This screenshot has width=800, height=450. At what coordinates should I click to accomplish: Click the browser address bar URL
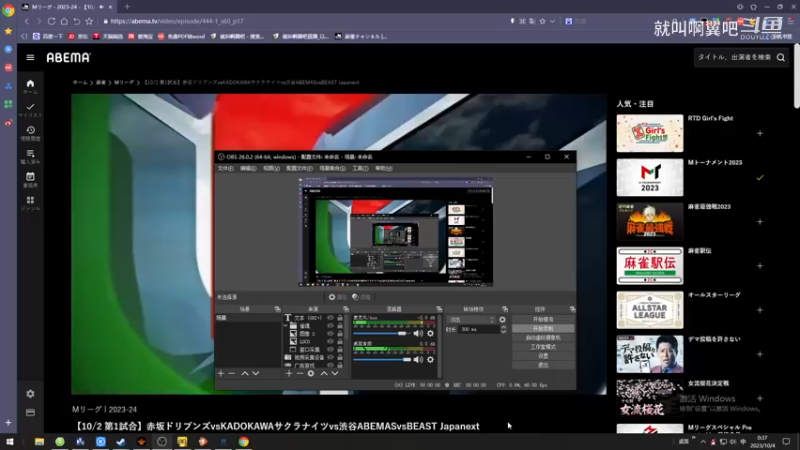coord(177,21)
